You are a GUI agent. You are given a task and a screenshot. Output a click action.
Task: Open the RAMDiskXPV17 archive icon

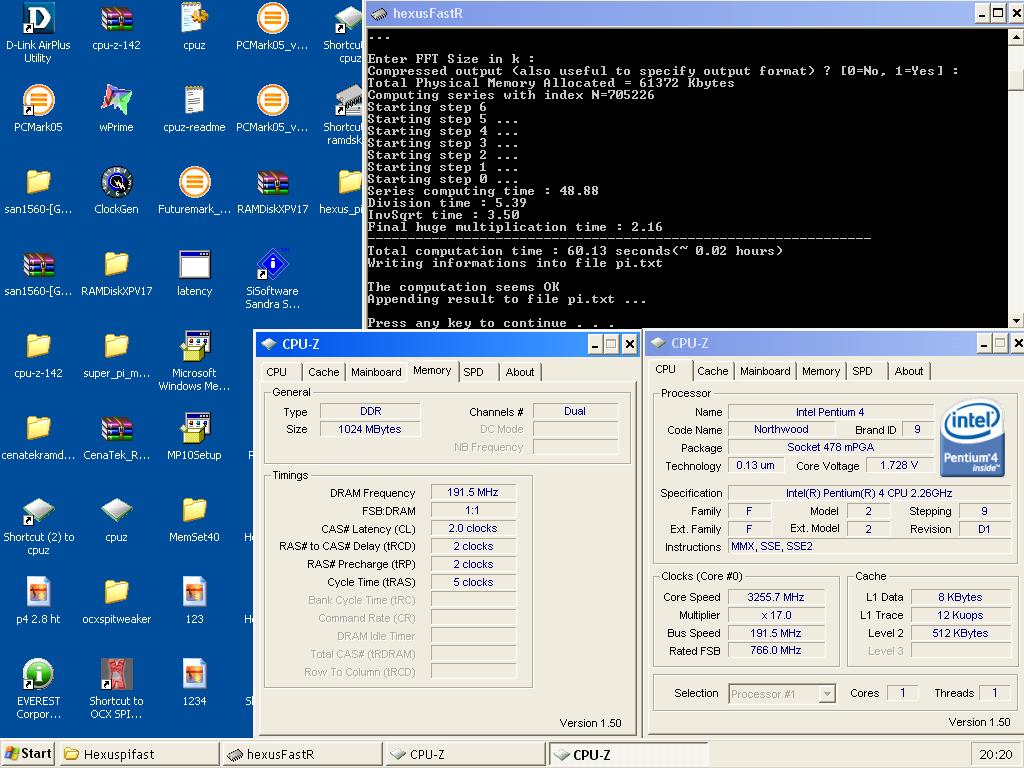[x=272, y=182]
